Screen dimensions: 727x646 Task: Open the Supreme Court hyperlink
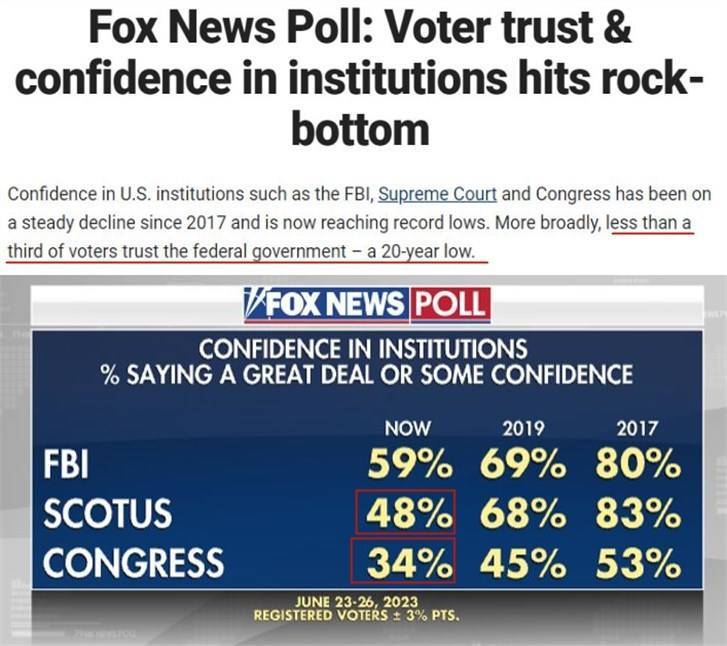coord(437,194)
